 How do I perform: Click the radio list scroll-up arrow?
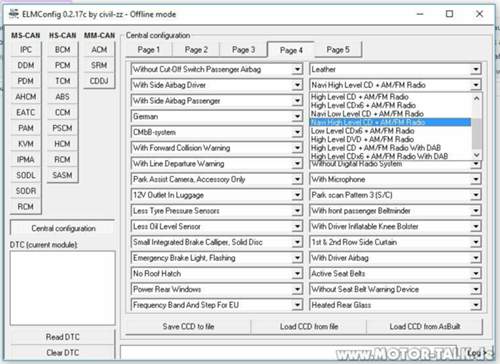pyautogui.click(x=477, y=98)
